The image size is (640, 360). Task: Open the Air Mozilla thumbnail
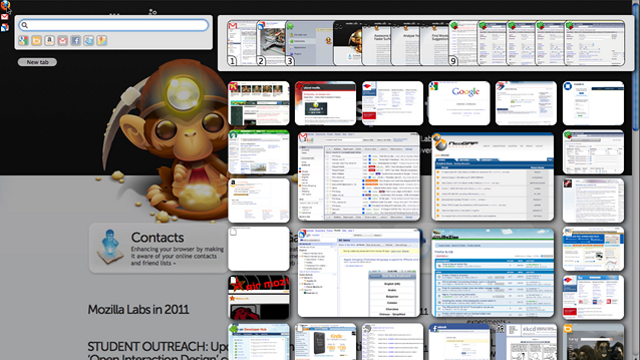pyautogui.click(x=259, y=297)
